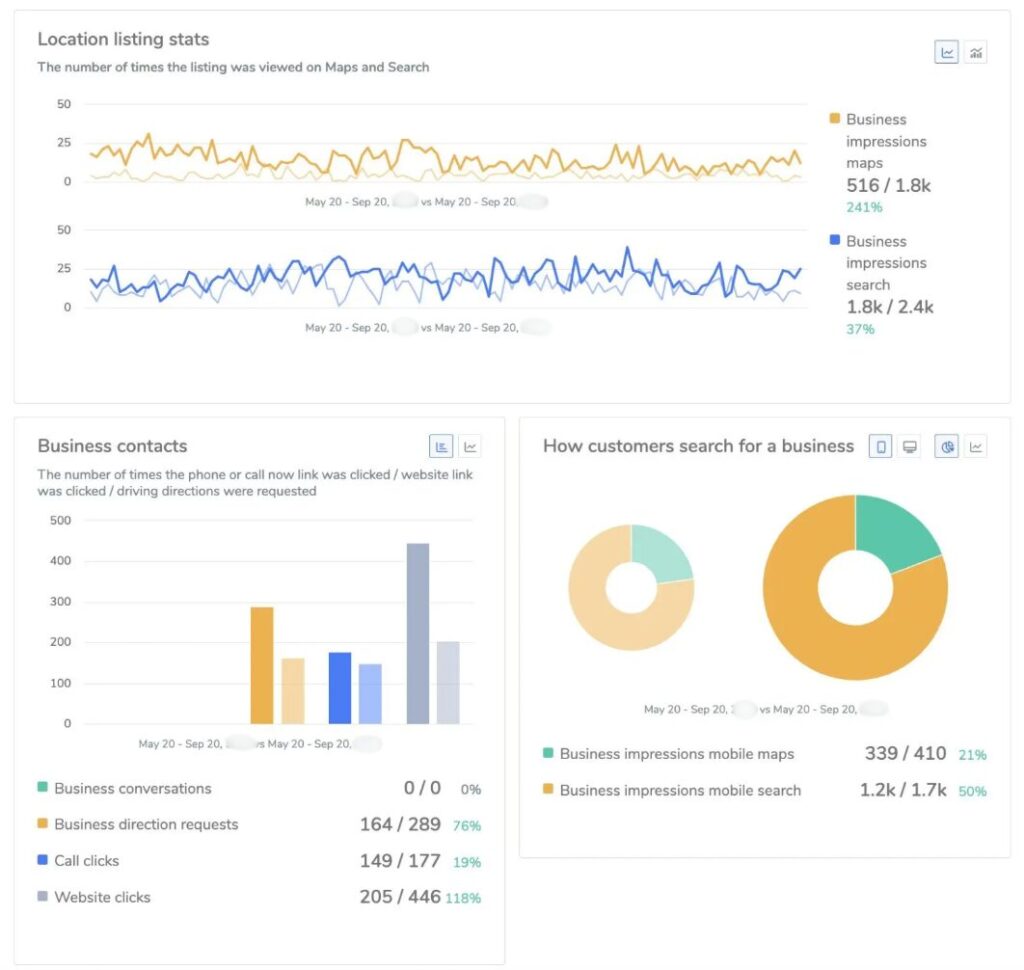Select the mobile device filter icon
Viewport: 1024px width, 970px height.
click(x=880, y=447)
